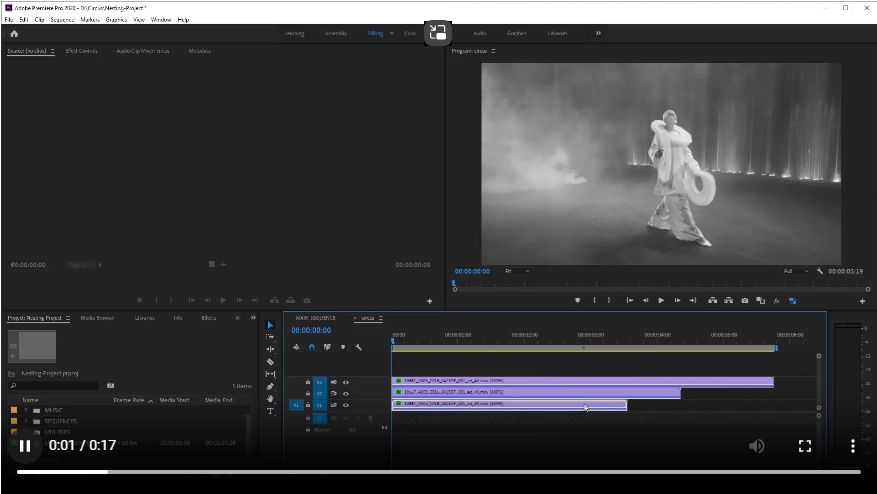The height and width of the screenshot is (494, 877).
Task: Select the Type tool
Action: tap(270, 411)
